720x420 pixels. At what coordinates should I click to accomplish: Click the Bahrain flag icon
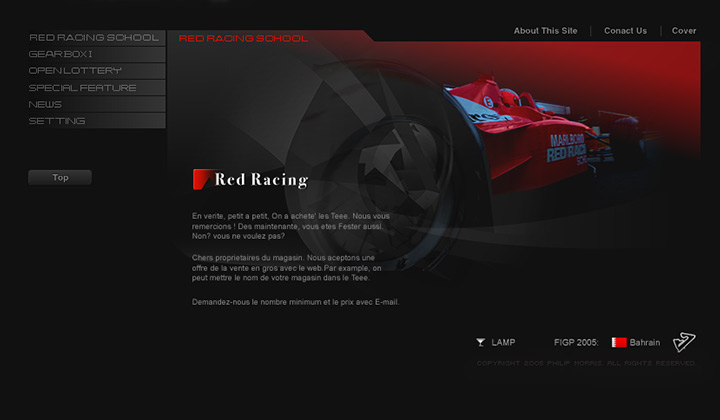619,342
